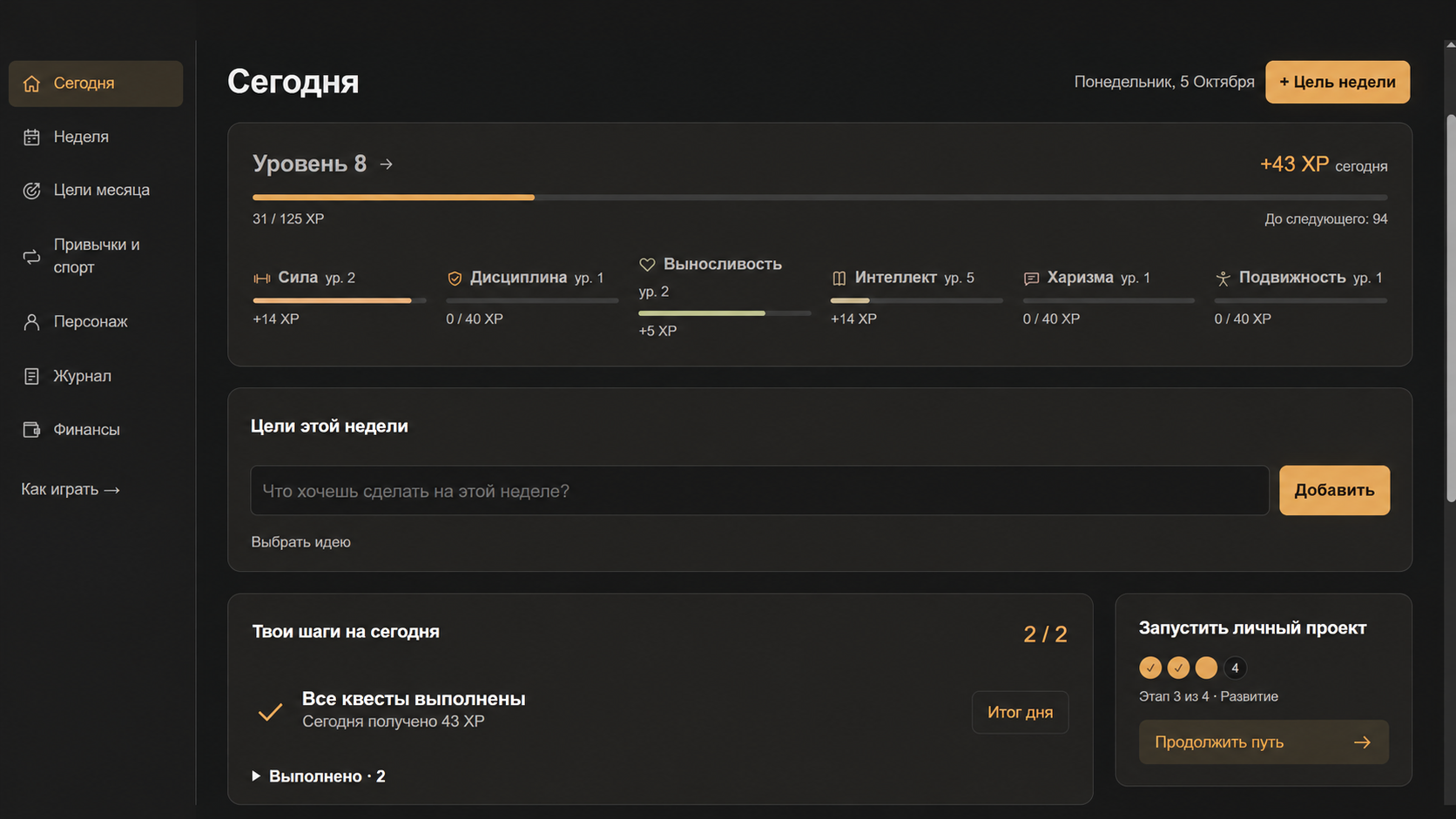Click the wallet icon beside Финансы
Image resolution: width=1456 pixels, height=819 pixels.
(31, 429)
